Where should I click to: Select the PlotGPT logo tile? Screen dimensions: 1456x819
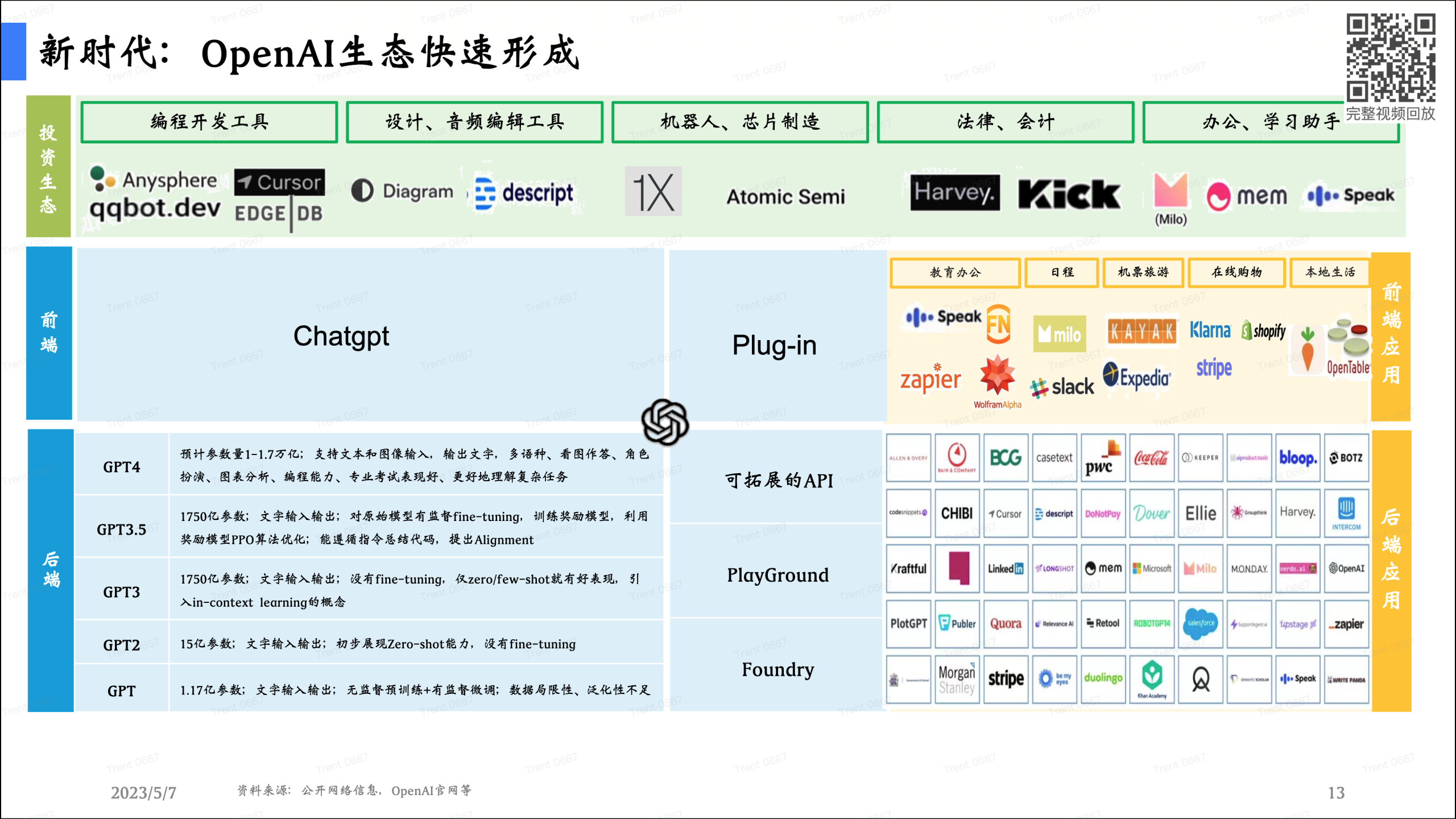908,624
